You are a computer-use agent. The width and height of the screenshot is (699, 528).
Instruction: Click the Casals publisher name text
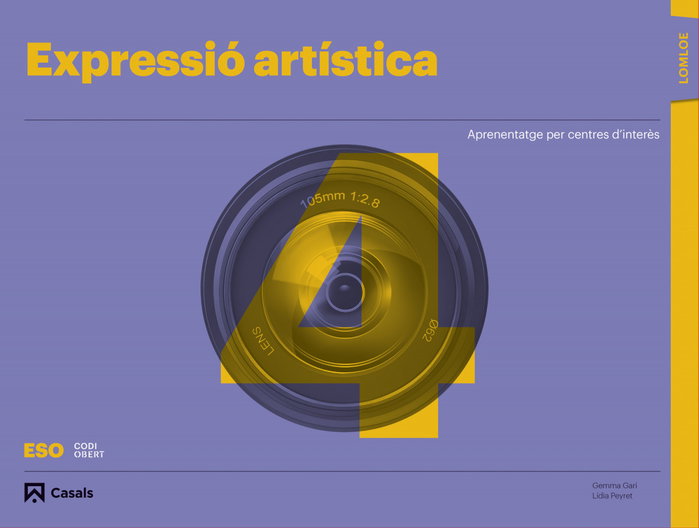(72, 493)
